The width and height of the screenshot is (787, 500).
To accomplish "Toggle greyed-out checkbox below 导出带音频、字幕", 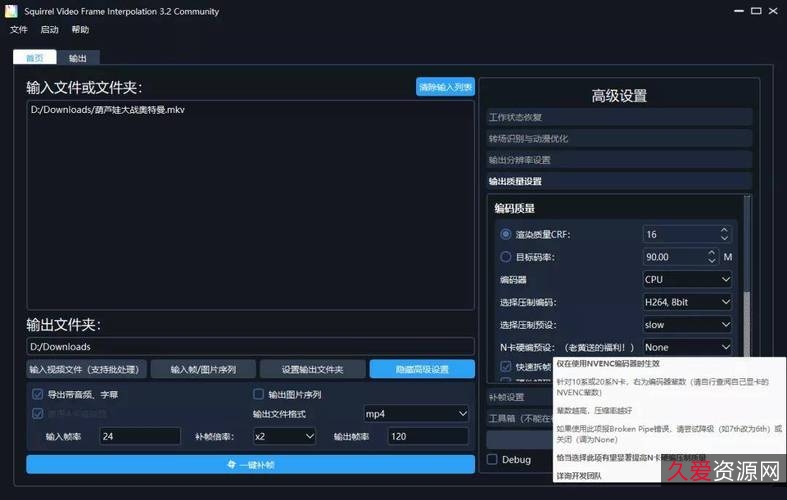I will click(37, 414).
